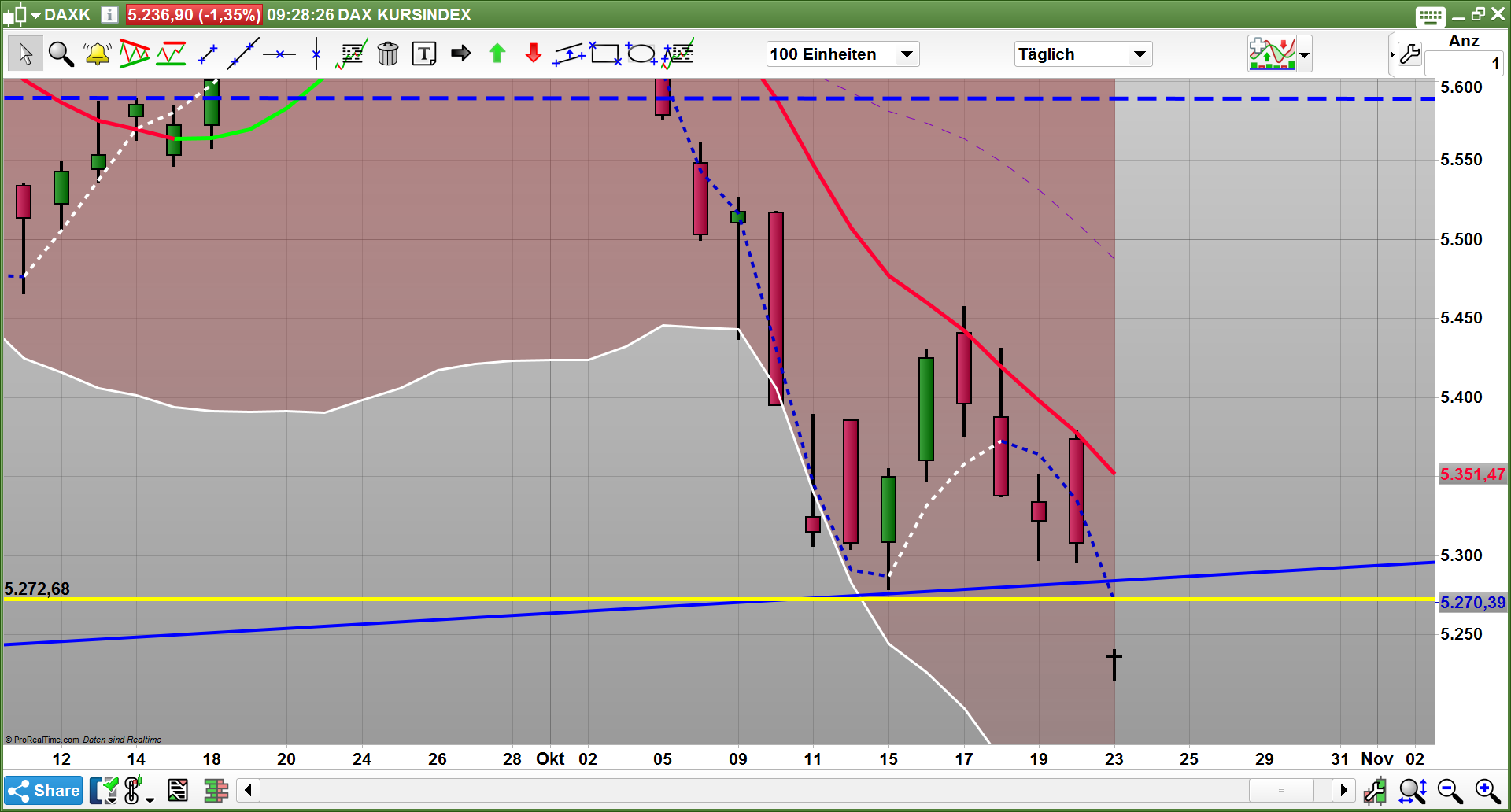This screenshot has height=812, width=1511.
Task: Open the 100 Einheiten dropdown
Action: coord(843,54)
